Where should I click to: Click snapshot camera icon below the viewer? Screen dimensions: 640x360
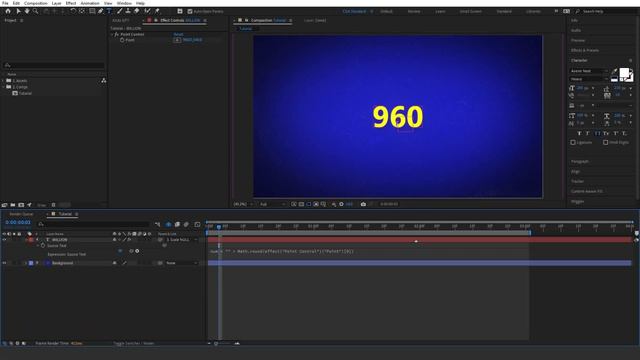(363, 204)
